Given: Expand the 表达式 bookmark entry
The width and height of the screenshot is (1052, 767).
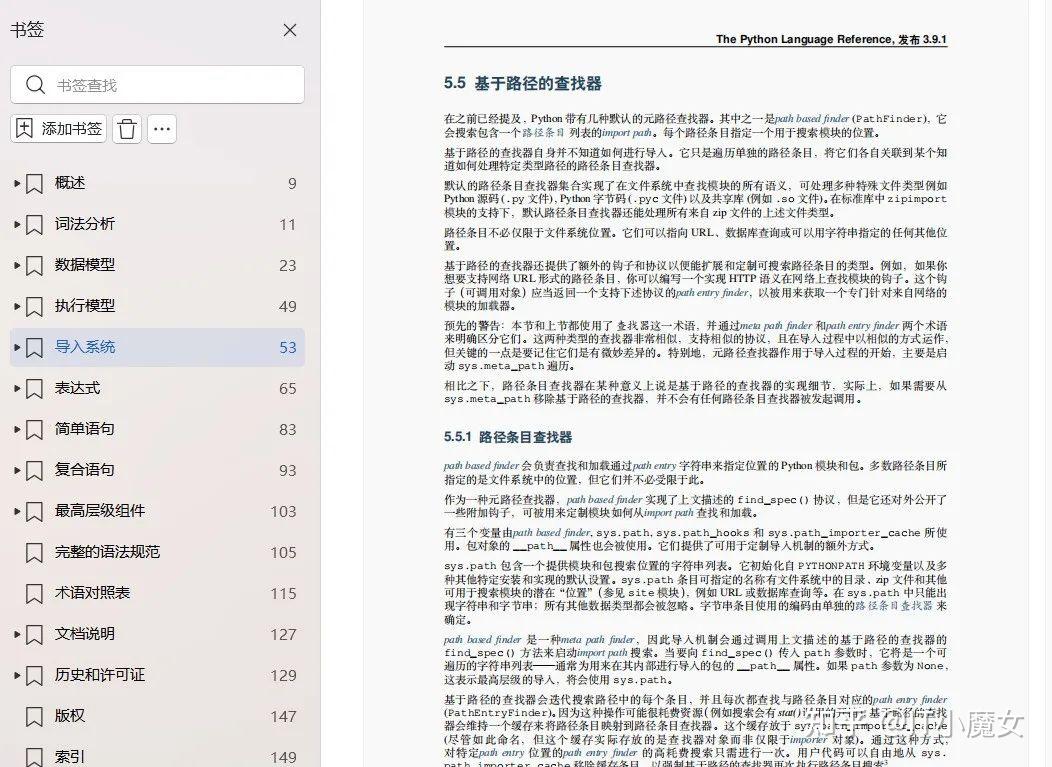Looking at the screenshot, I should [16, 388].
